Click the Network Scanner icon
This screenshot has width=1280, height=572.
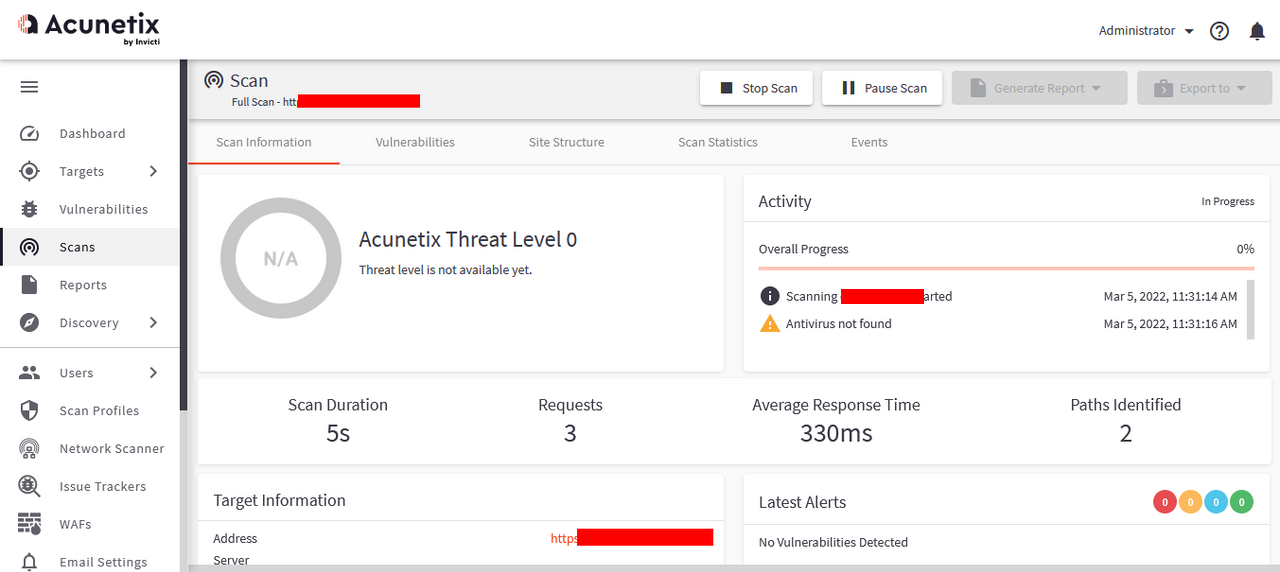pyautogui.click(x=29, y=449)
